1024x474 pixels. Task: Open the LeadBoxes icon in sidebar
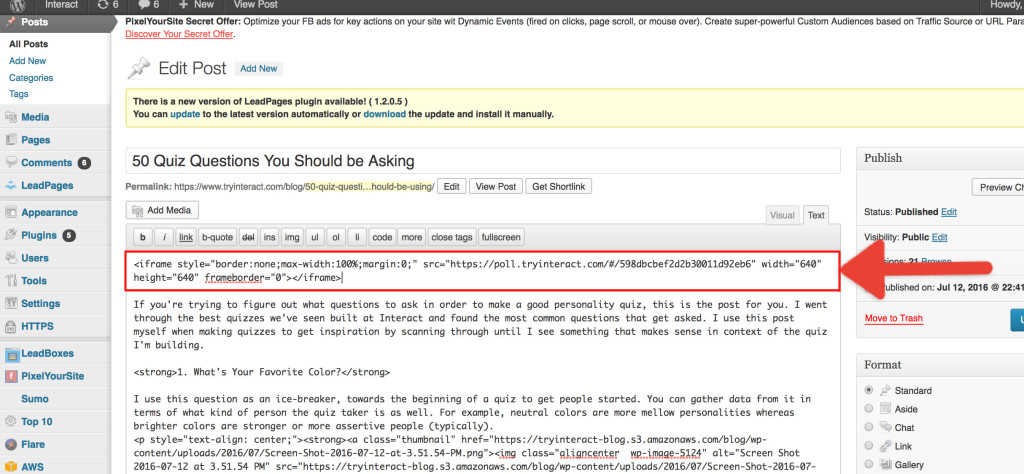(11, 354)
